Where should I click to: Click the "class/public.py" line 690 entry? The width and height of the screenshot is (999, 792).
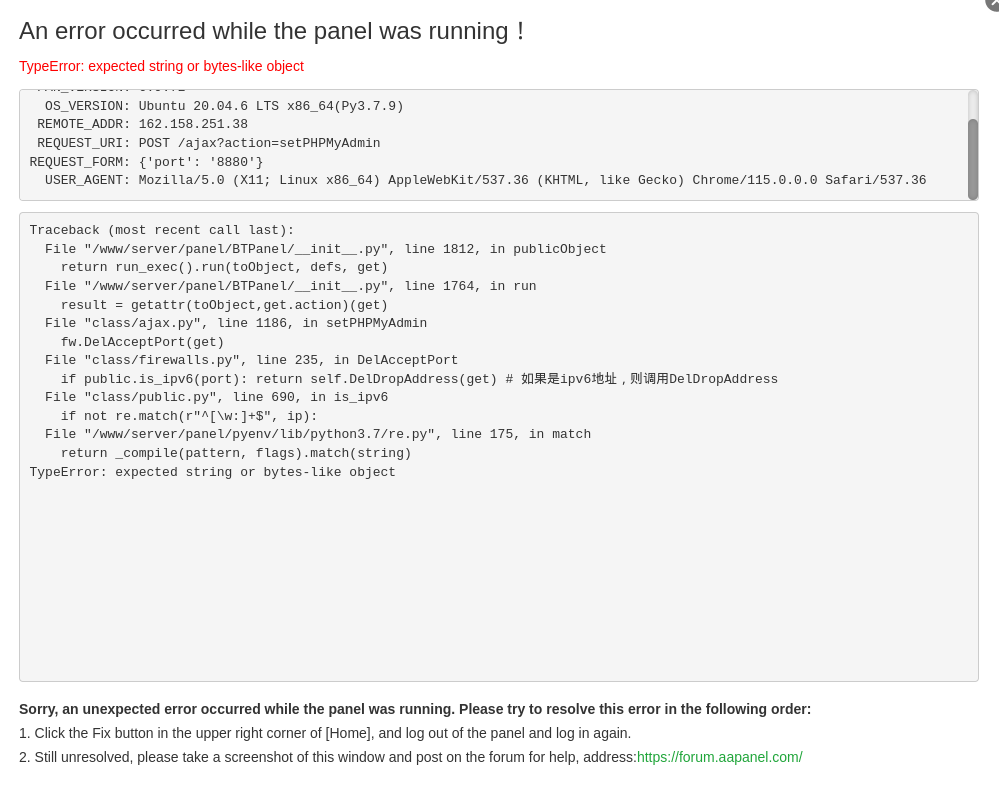pos(216,398)
